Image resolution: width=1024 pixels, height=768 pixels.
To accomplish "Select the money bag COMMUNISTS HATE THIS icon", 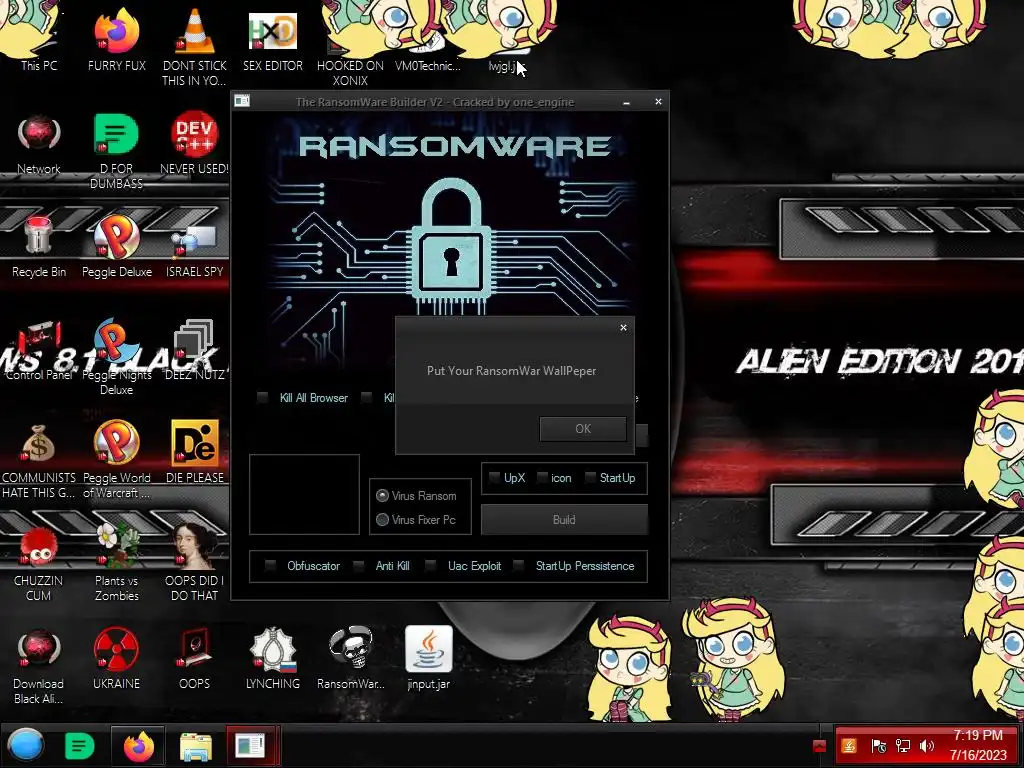I will pos(39,460).
